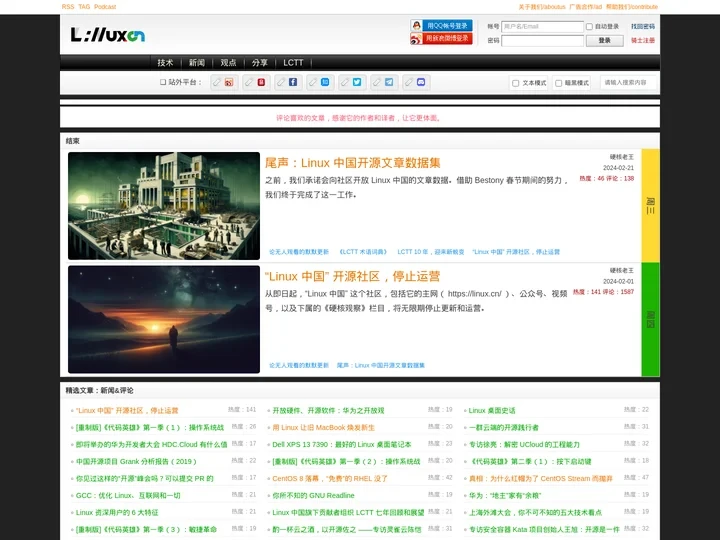720x540 pixels.
Task: Focus the 请输入搜索内容 search box
Action: coord(629,83)
